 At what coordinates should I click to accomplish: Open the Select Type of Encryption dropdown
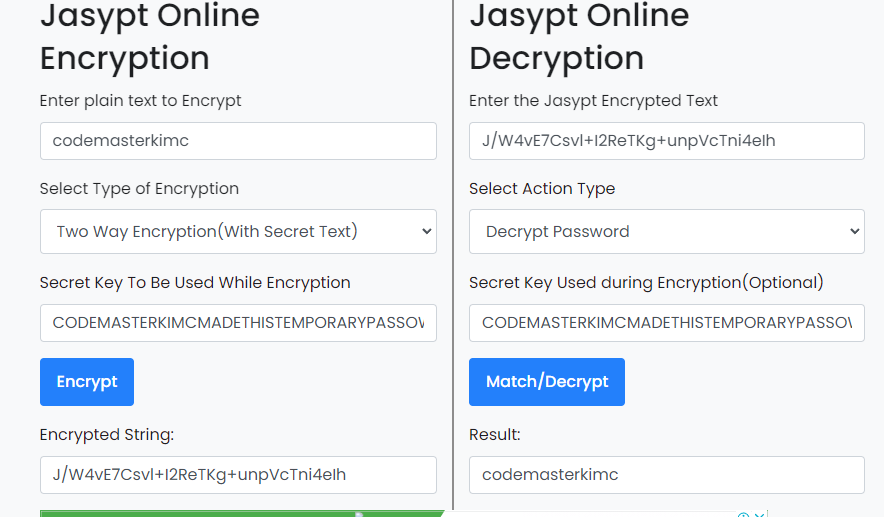pos(238,231)
